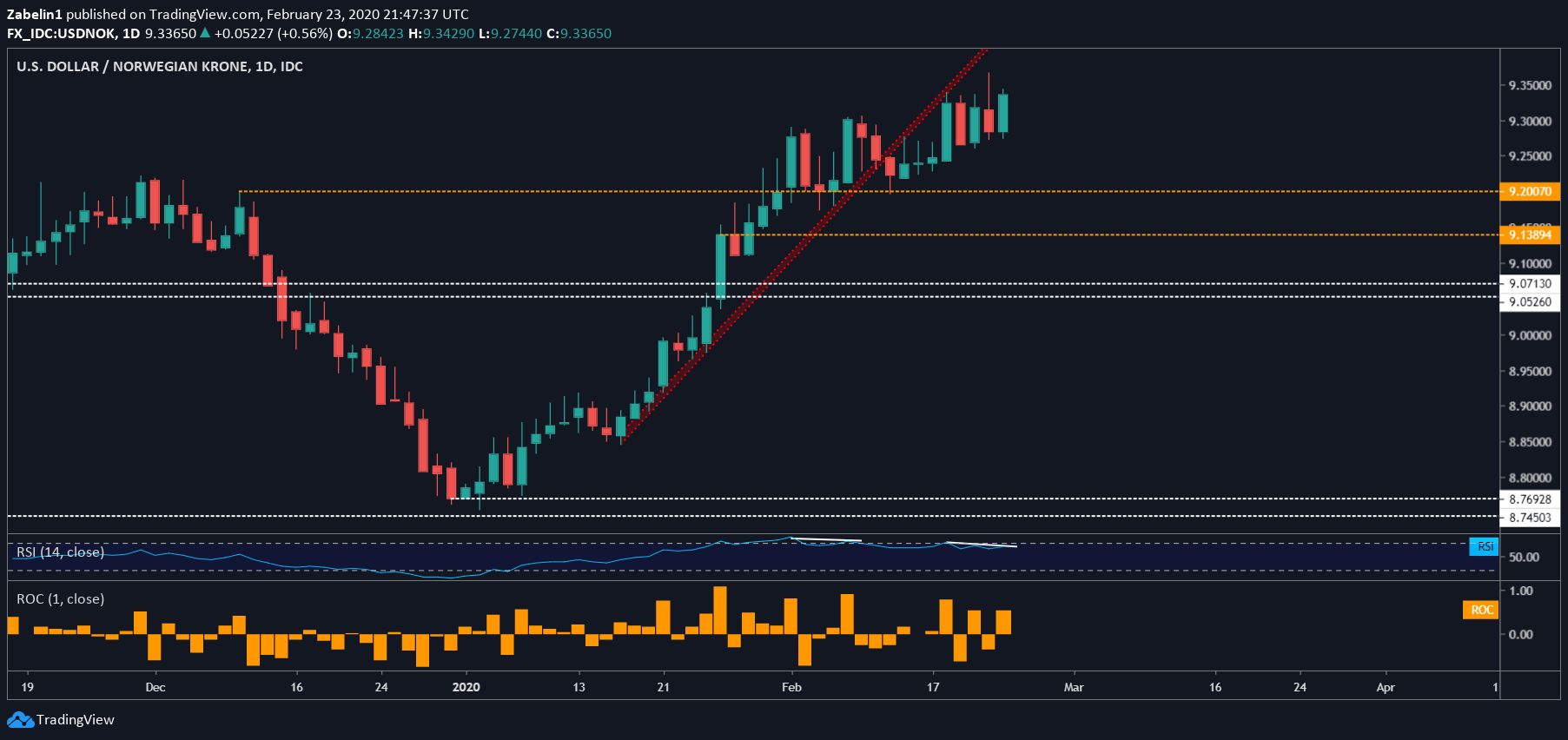
Task: Click the 8.74503 price level label
Action: coord(1530,518)
